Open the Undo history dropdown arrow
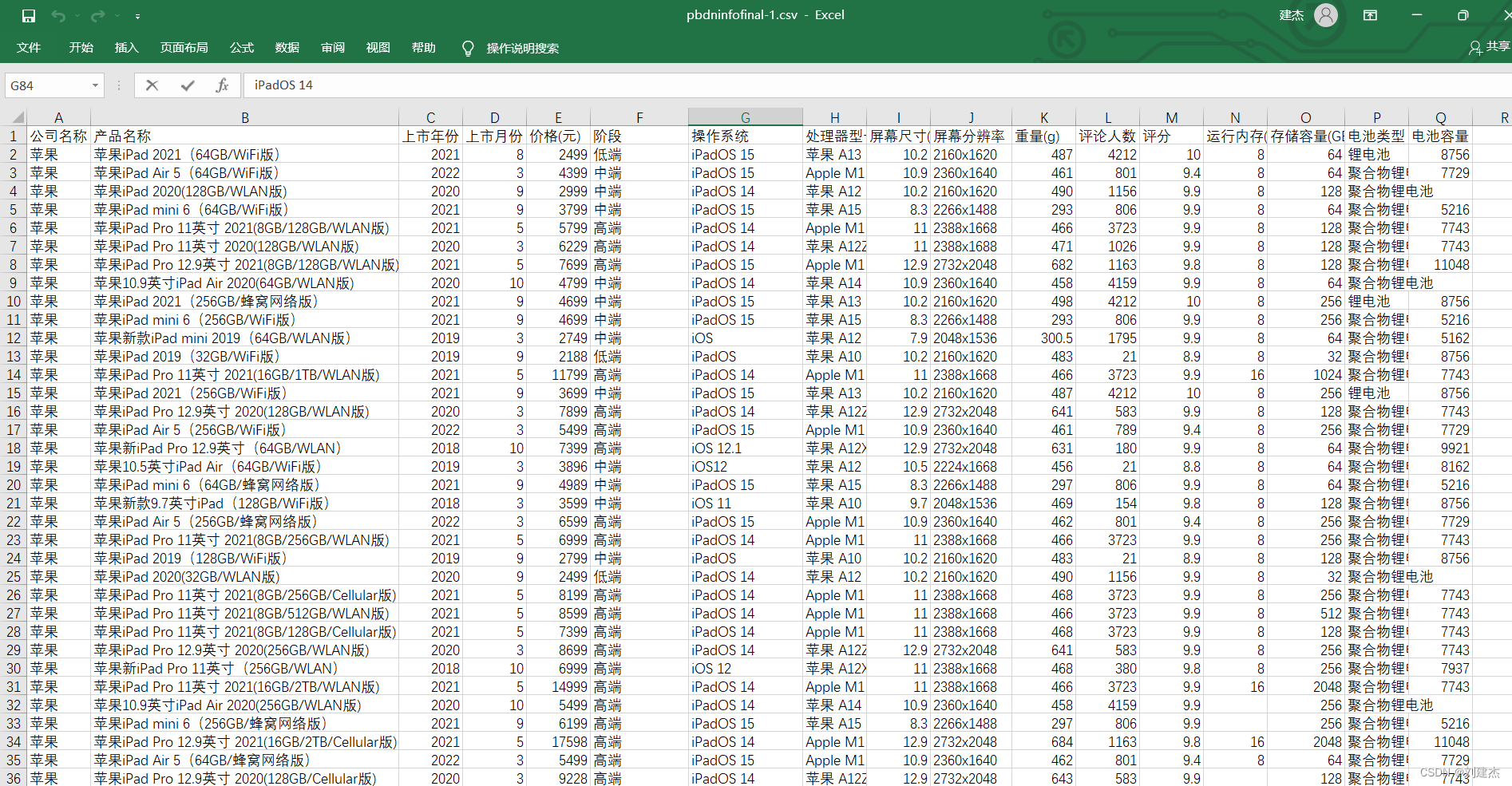The height and width of the screenshot is (786, 1512). [77, 16]
